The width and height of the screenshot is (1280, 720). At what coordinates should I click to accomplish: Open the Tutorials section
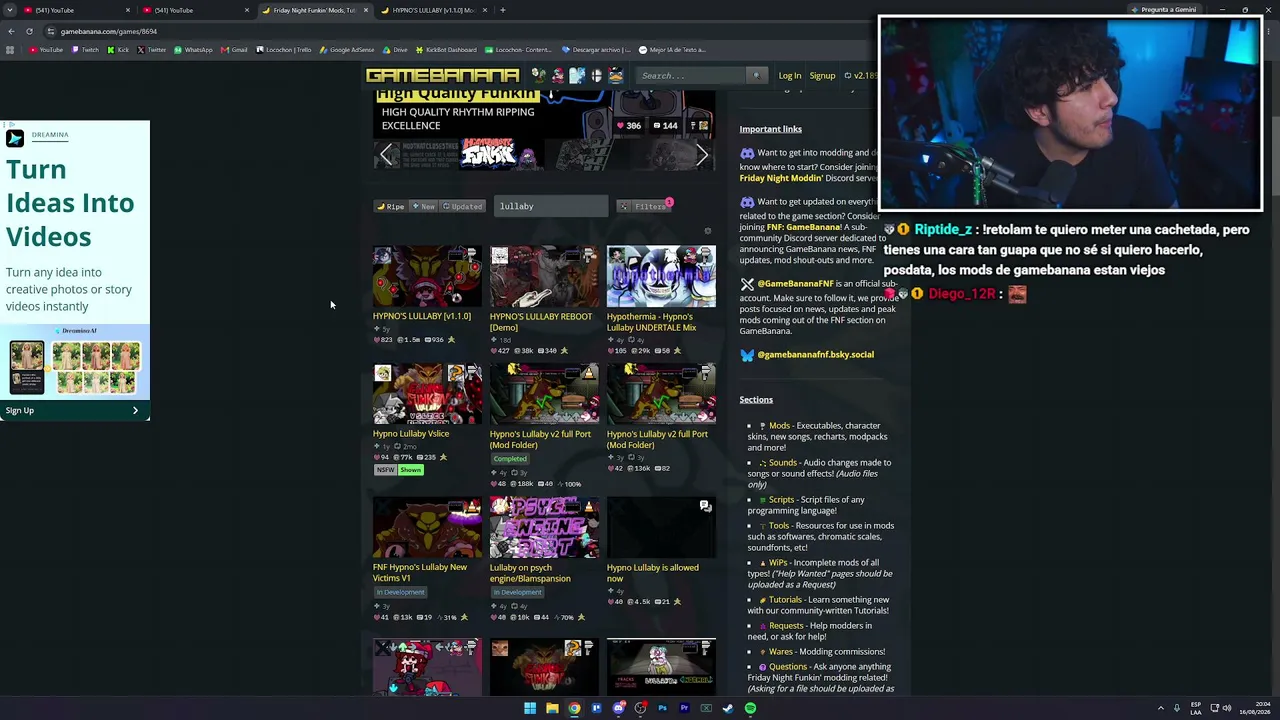785,600
